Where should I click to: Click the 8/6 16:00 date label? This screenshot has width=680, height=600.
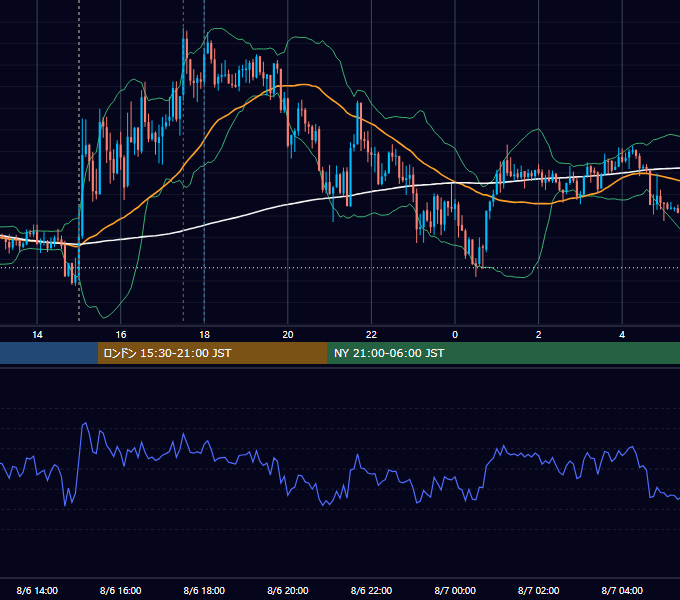tap(121, 590)
